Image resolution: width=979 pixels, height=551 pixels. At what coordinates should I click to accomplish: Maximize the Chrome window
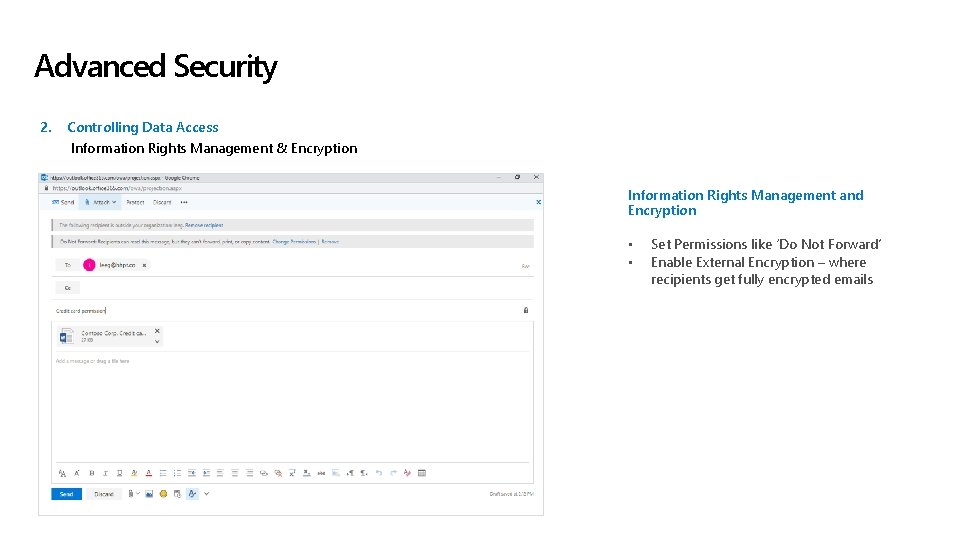coord(517,177)
